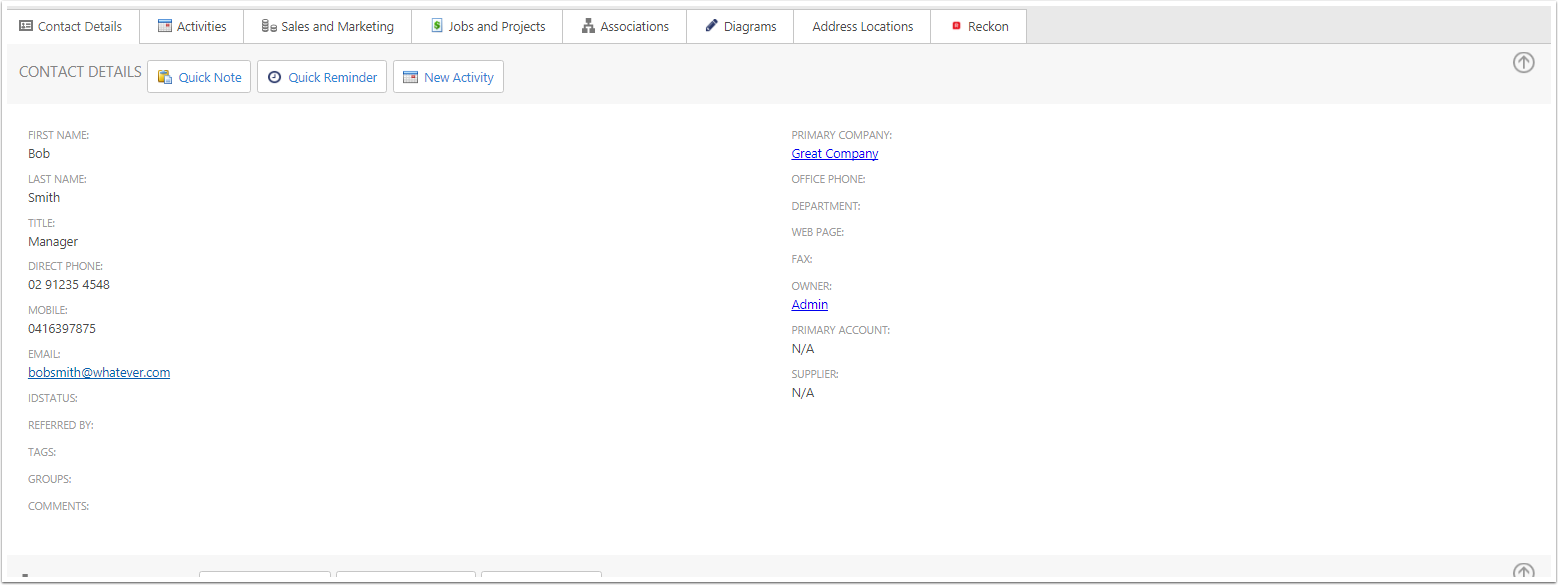Click the mobile number 0416397875
The width and height of the screenshot is (1558, 585).
[62, 328]
